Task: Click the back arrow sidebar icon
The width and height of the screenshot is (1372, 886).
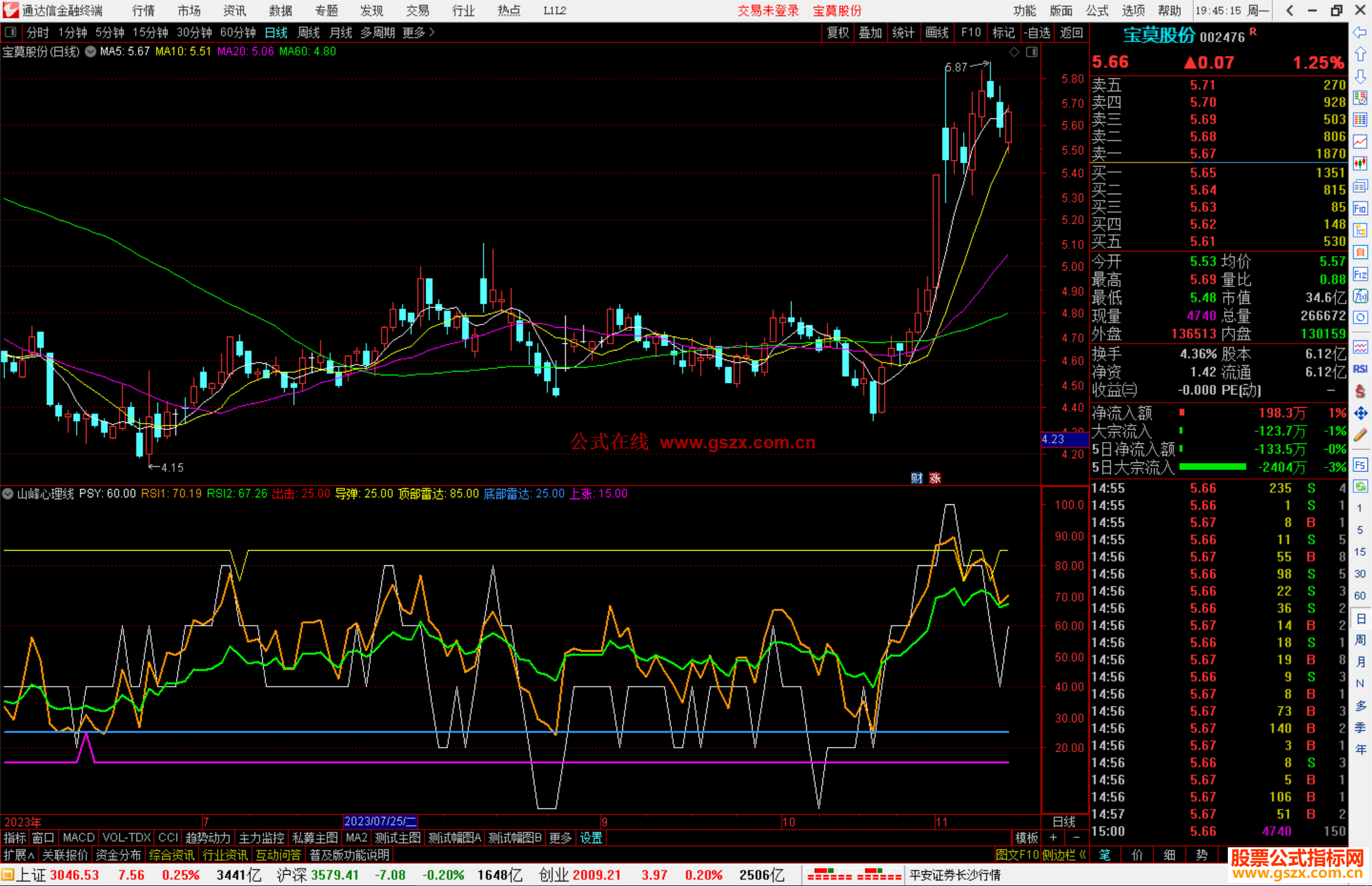Action: point(1360,32)
